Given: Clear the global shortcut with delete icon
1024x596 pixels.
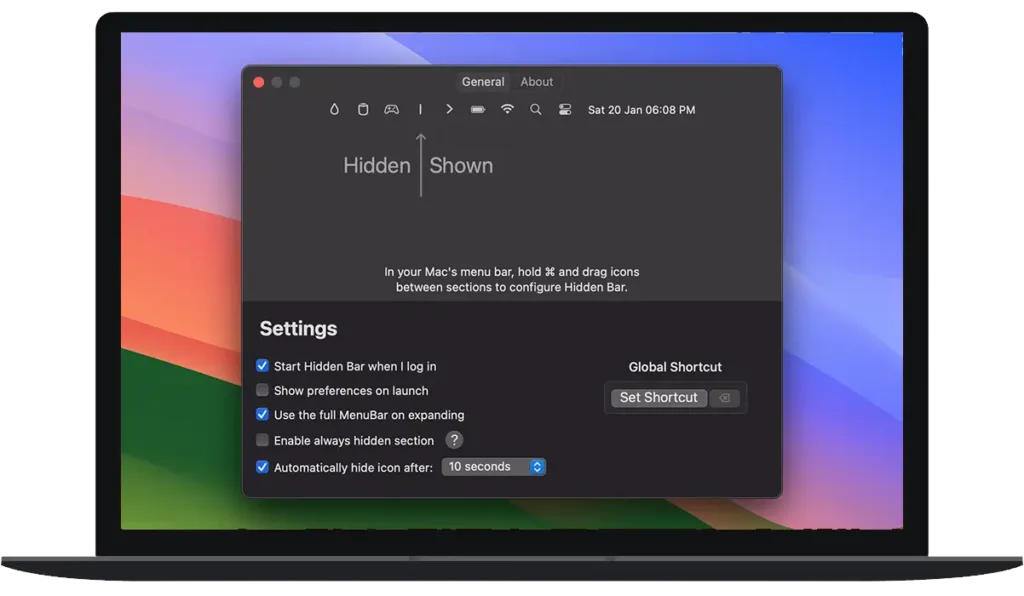Looking at the screenshot, I should pyautogui.click(x=724, y=398).
